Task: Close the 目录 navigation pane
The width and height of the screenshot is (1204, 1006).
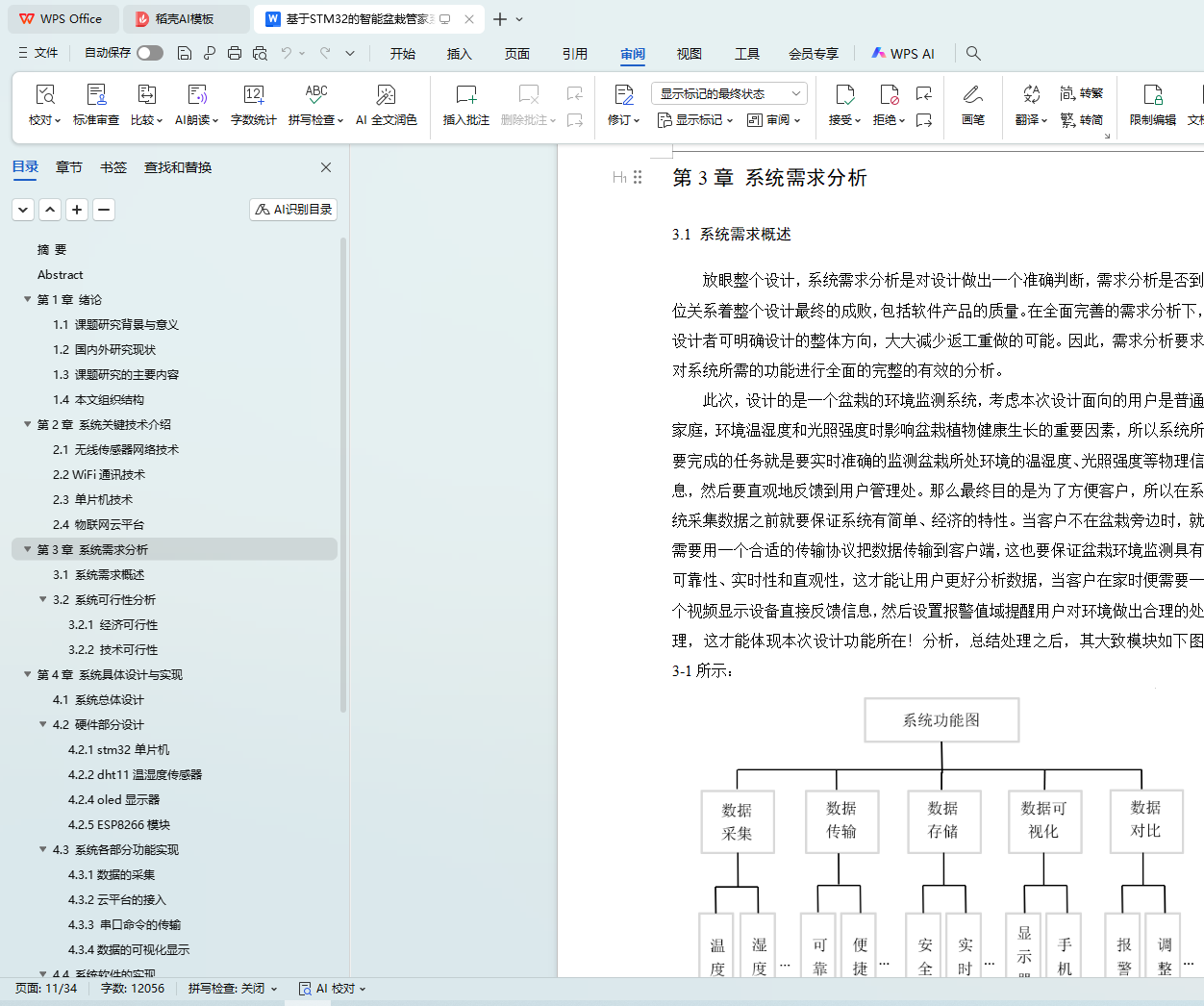Action: [x=326, y=167]
